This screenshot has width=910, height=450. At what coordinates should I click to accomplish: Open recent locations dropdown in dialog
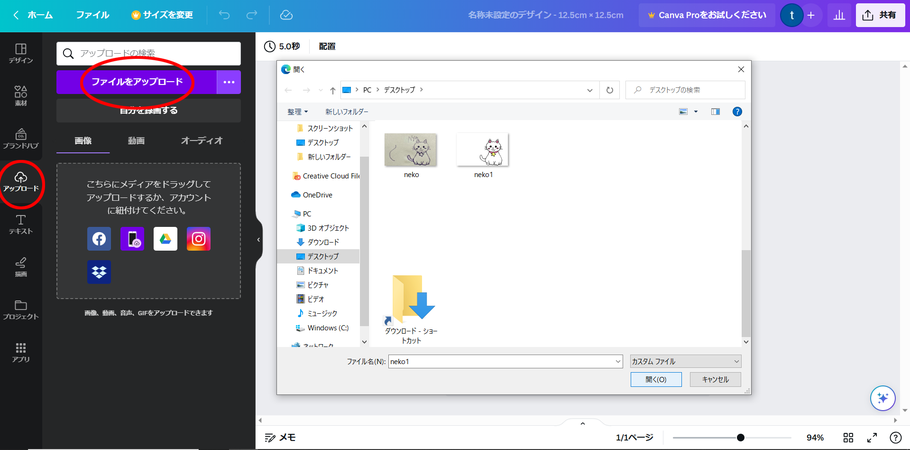[320, 90]
